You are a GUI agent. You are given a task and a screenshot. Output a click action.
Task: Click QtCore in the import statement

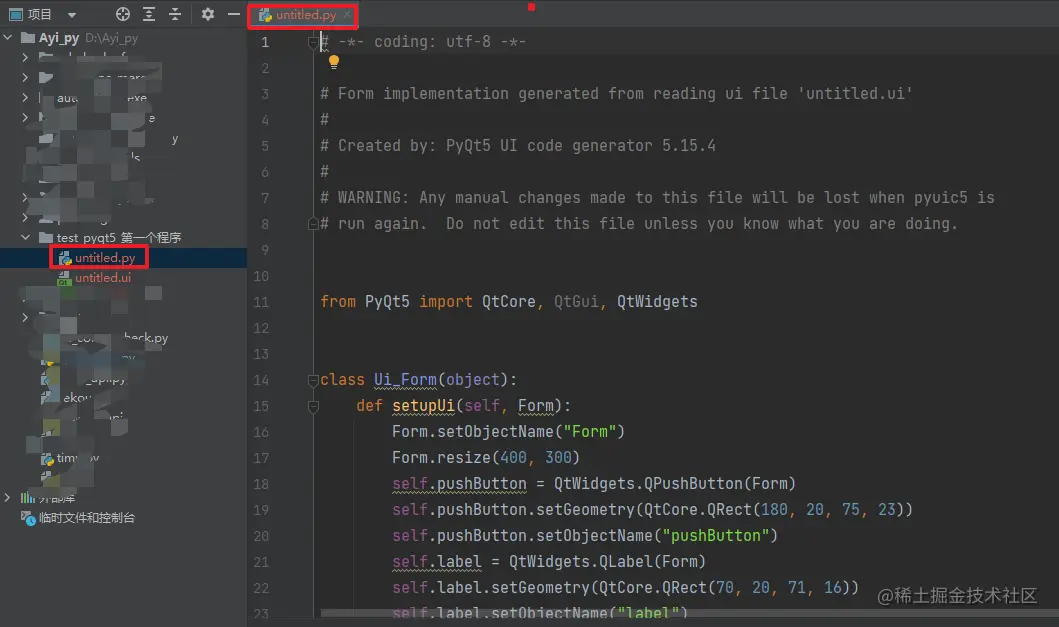pos(508,302)
